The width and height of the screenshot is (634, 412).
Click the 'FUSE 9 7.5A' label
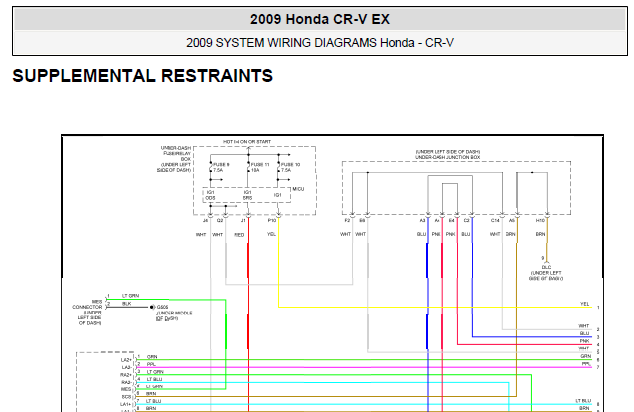221,167
